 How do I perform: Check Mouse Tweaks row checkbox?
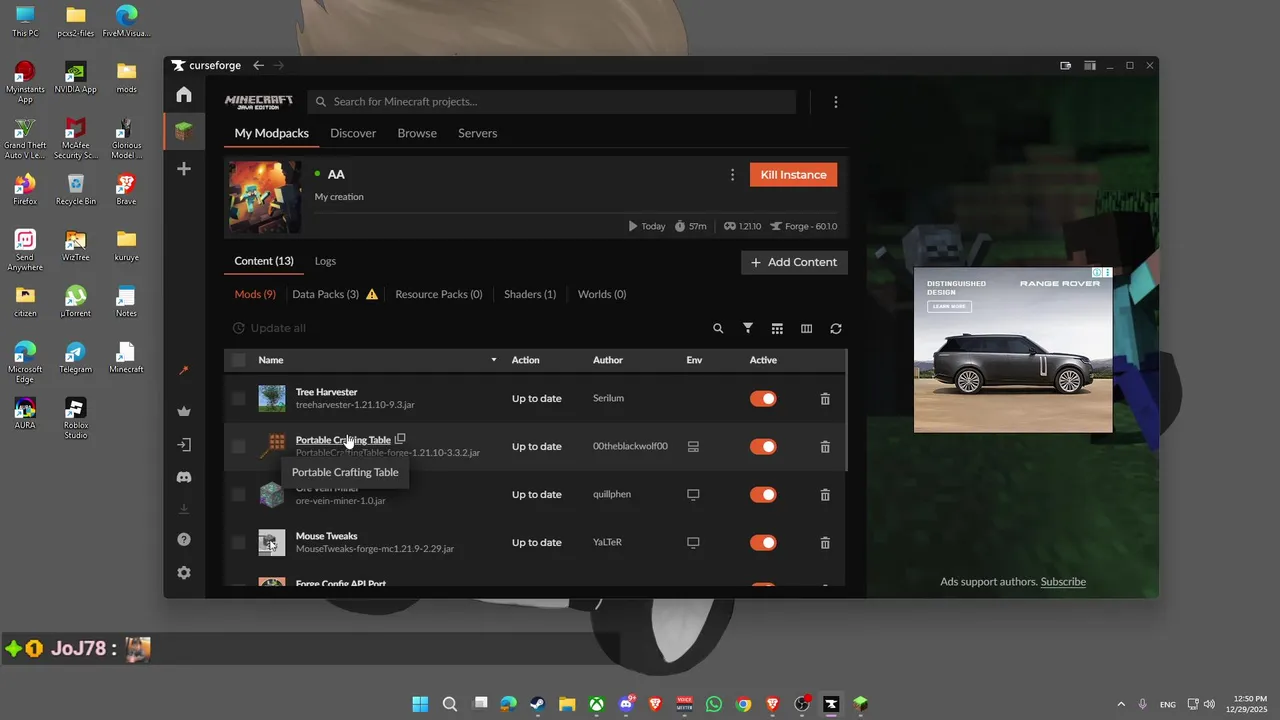238,542
